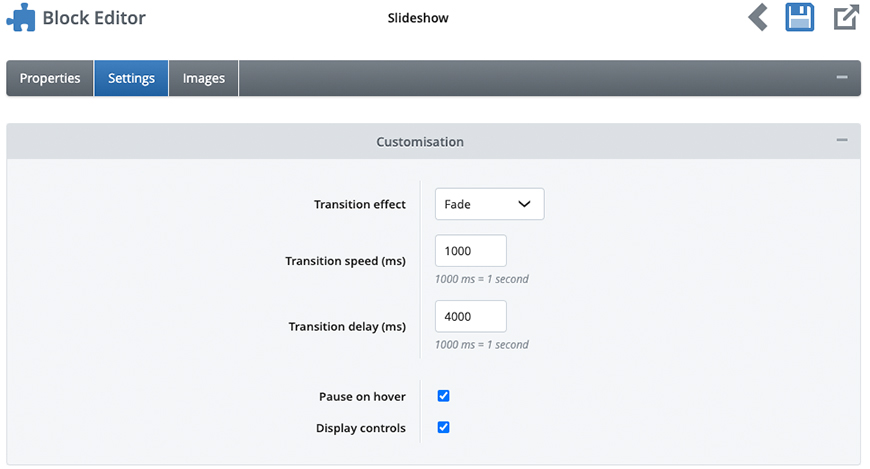Toggle the Pause on hover checkbox

coord(443,396)
